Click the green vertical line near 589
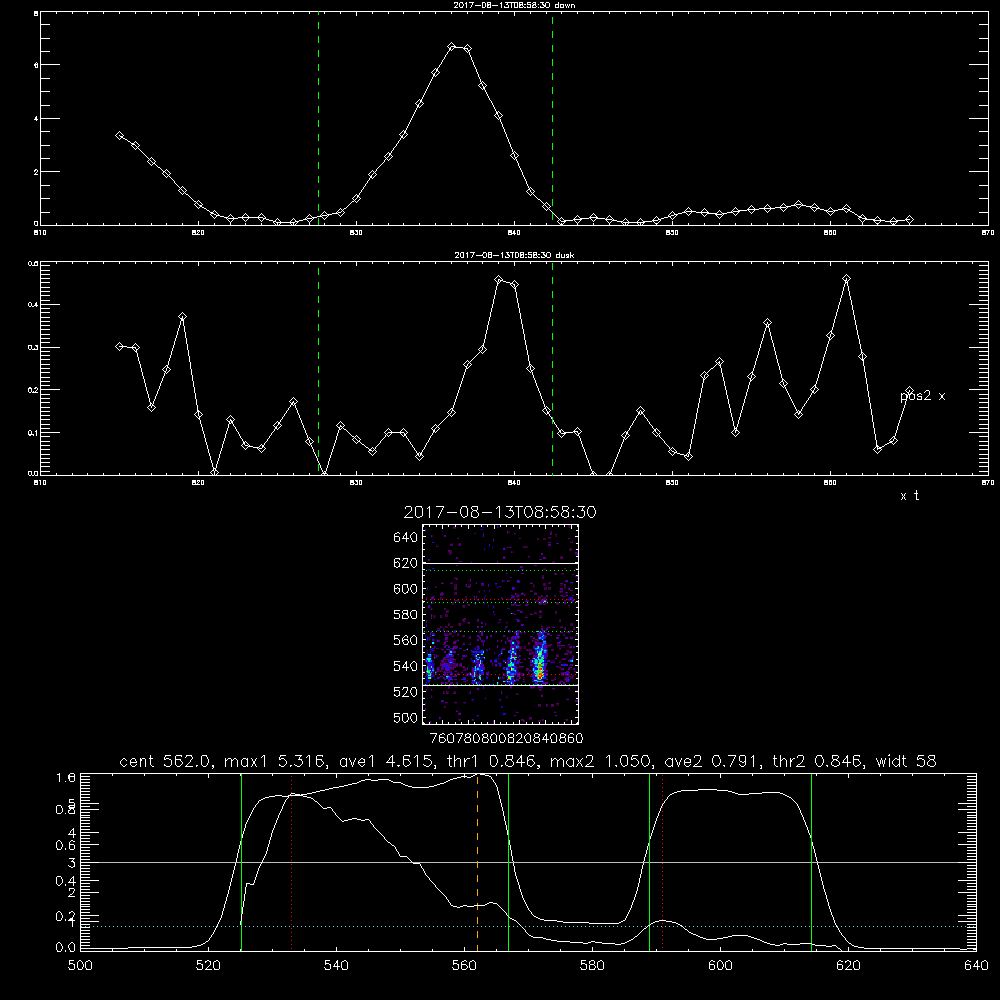Image resolution: width=1000 pixels, height=1000 pixels. (649, 861)
